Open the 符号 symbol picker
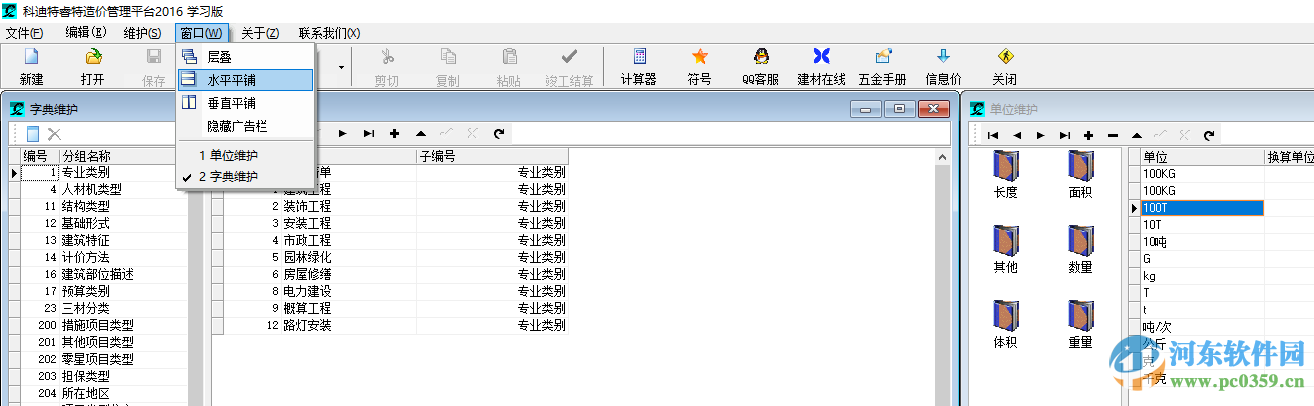 coord(700,67)
